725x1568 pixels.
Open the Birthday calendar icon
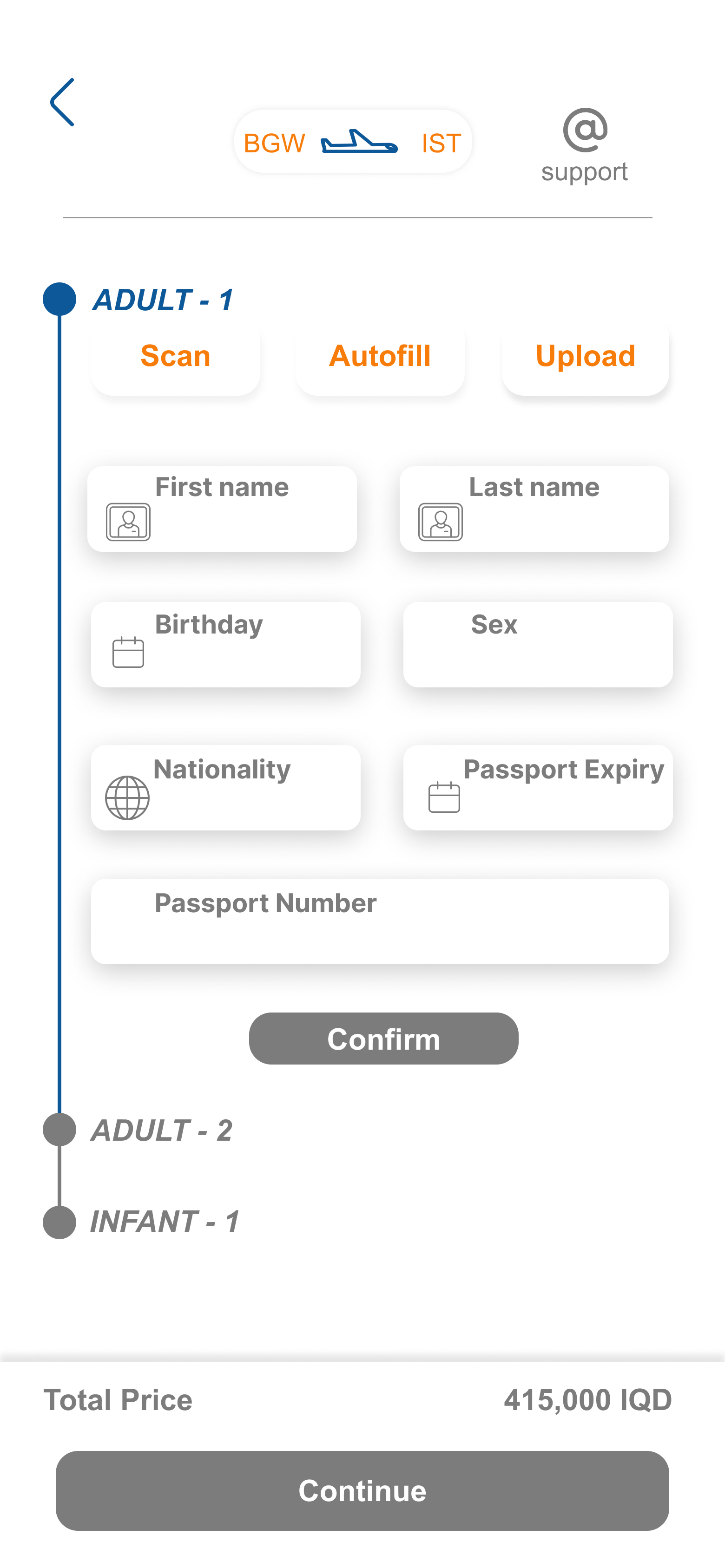(x=128, y=652)
